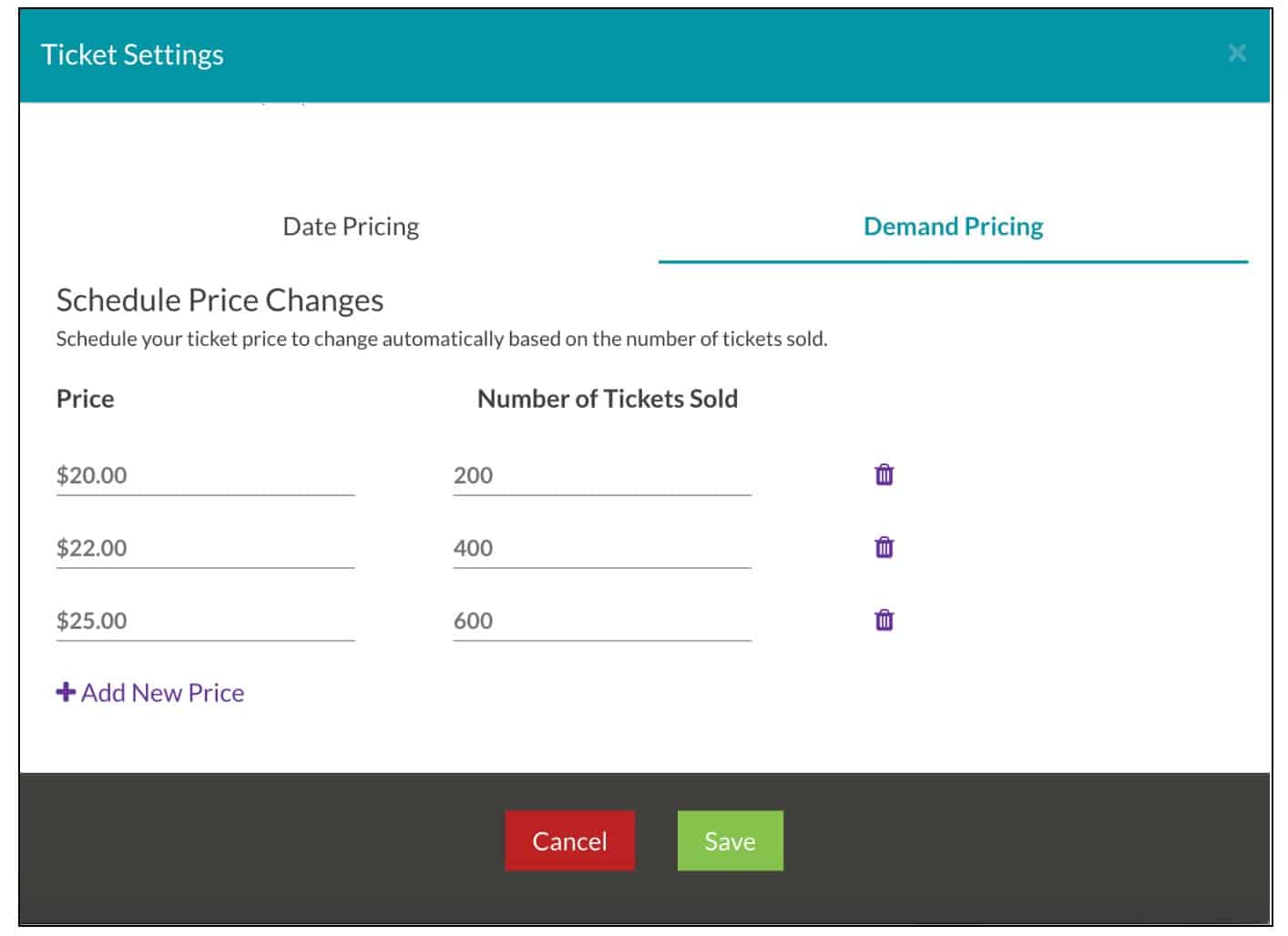Remove the tier with 400 tickets sold

[882, 547]
